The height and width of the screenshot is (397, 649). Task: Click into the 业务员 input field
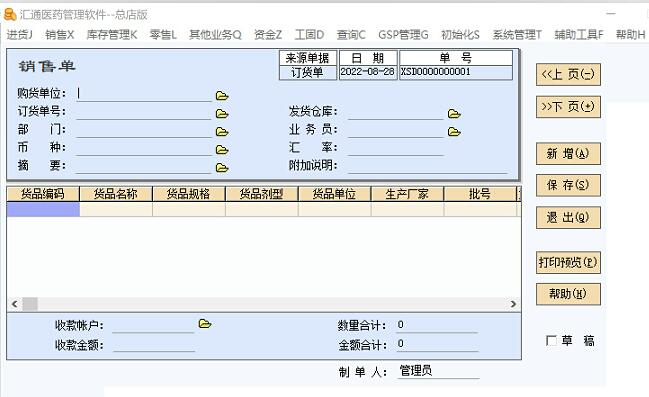pyautogui.click(x=396, y=130)
